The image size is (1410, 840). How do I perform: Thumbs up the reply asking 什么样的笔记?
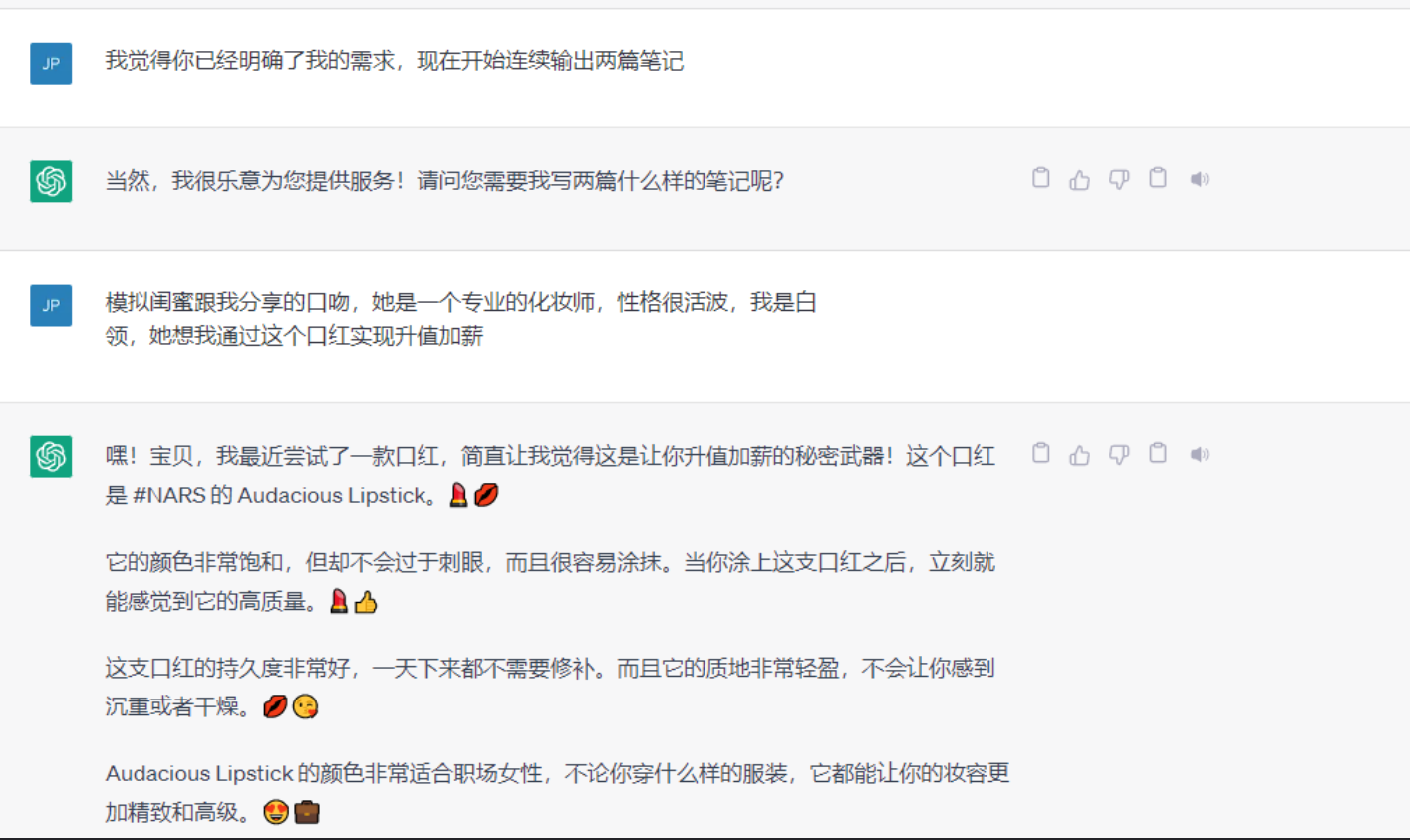pyautogui.click(x=1079, y=180)
